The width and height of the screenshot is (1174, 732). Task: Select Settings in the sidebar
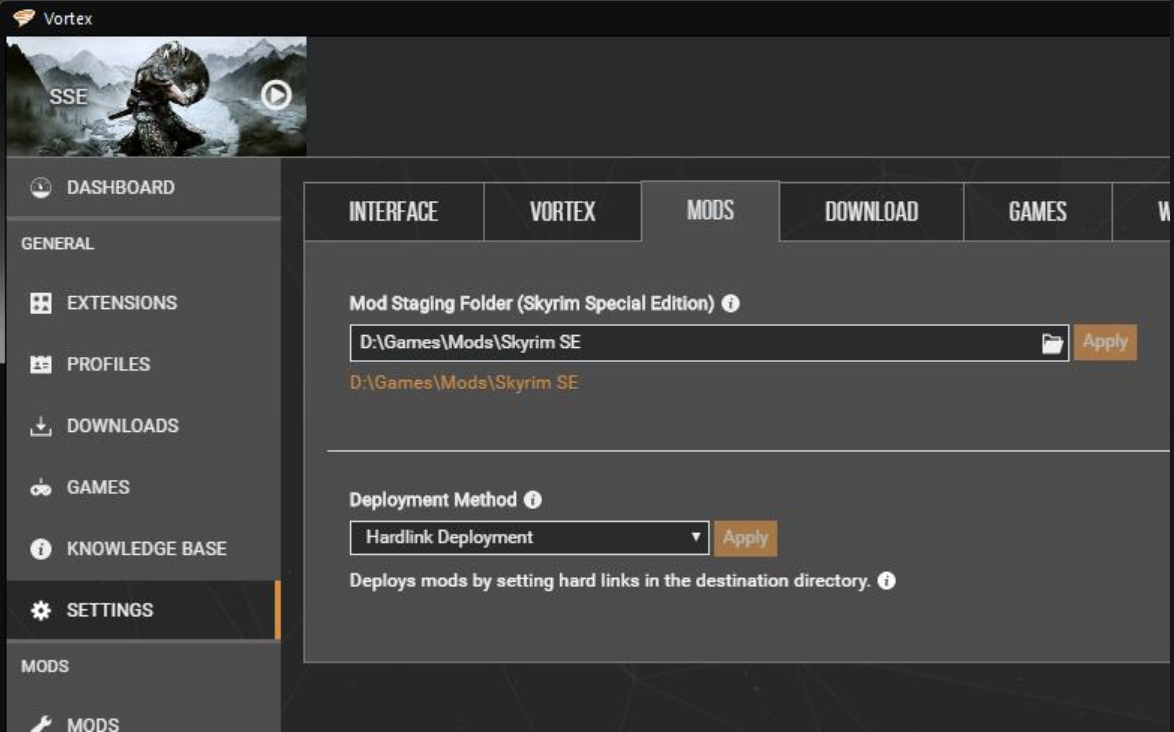click(x=143, y=610)
